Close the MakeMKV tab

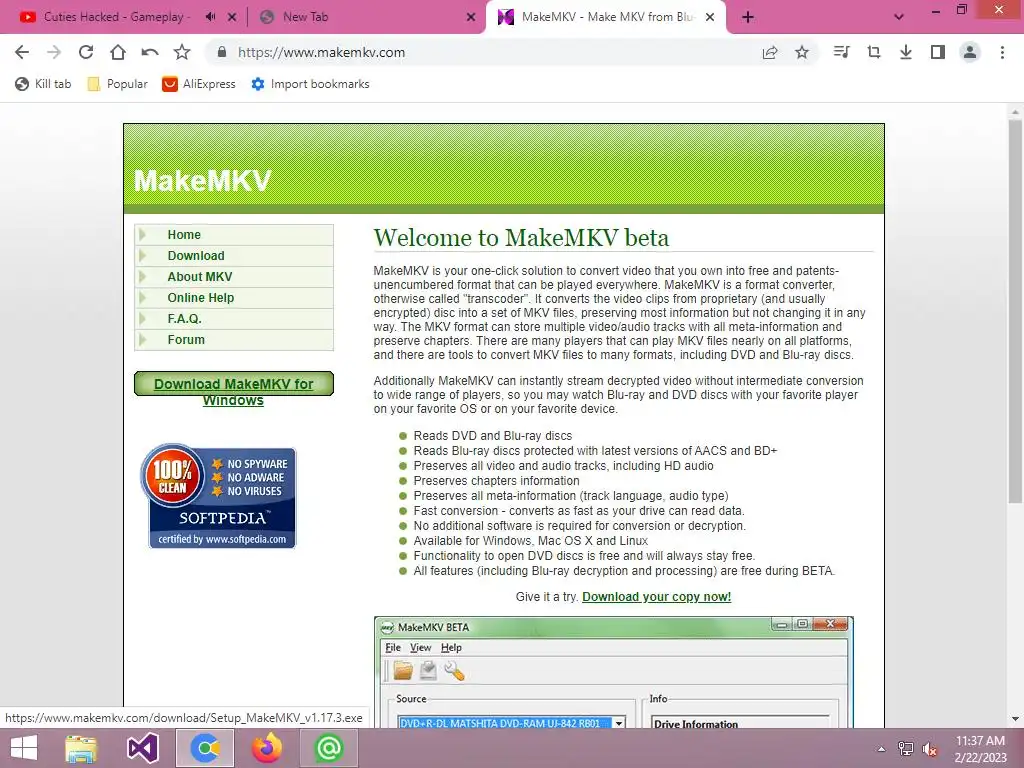[x=710, y=18]
